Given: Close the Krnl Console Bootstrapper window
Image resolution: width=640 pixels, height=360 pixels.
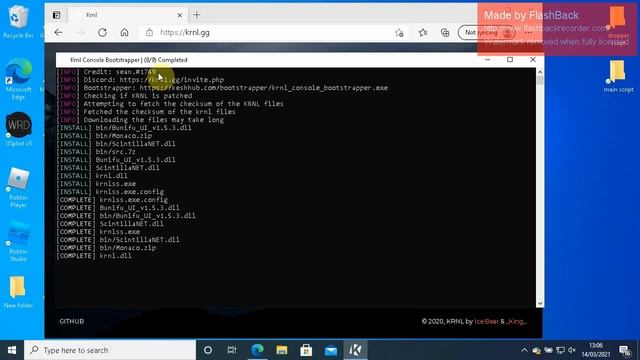Looking at the screenshot, I should pyautogui.click(x=533, y=60).
